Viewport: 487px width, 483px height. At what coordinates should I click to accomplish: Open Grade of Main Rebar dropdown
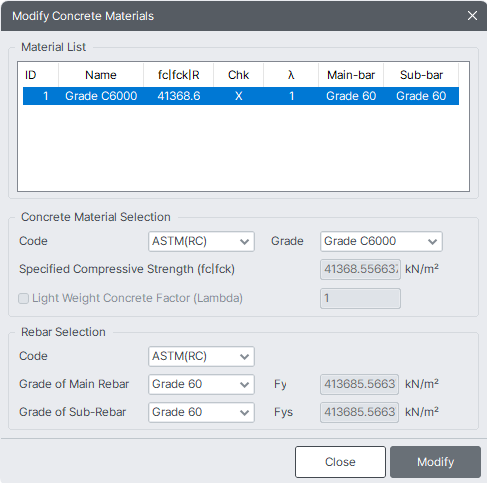[x=201, y=384]
